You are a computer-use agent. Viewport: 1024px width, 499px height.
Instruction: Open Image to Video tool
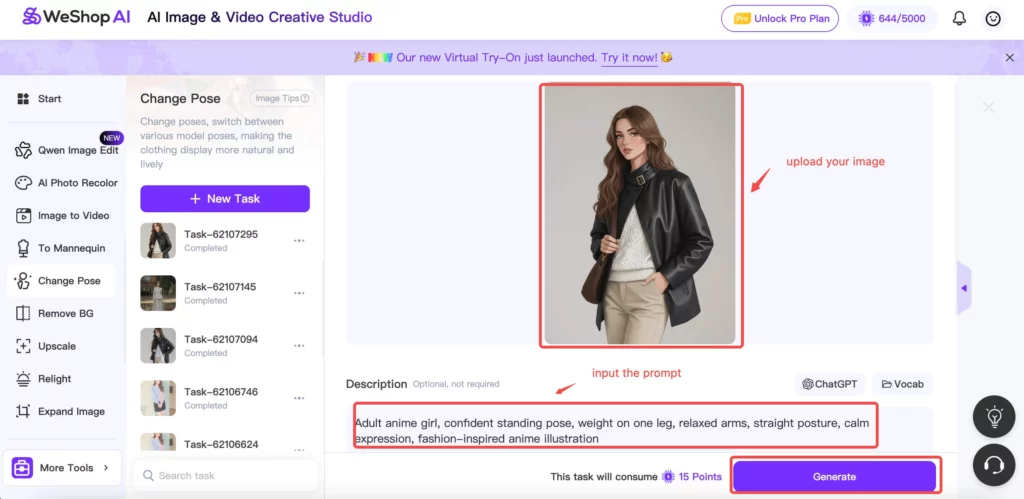[72, 215]
